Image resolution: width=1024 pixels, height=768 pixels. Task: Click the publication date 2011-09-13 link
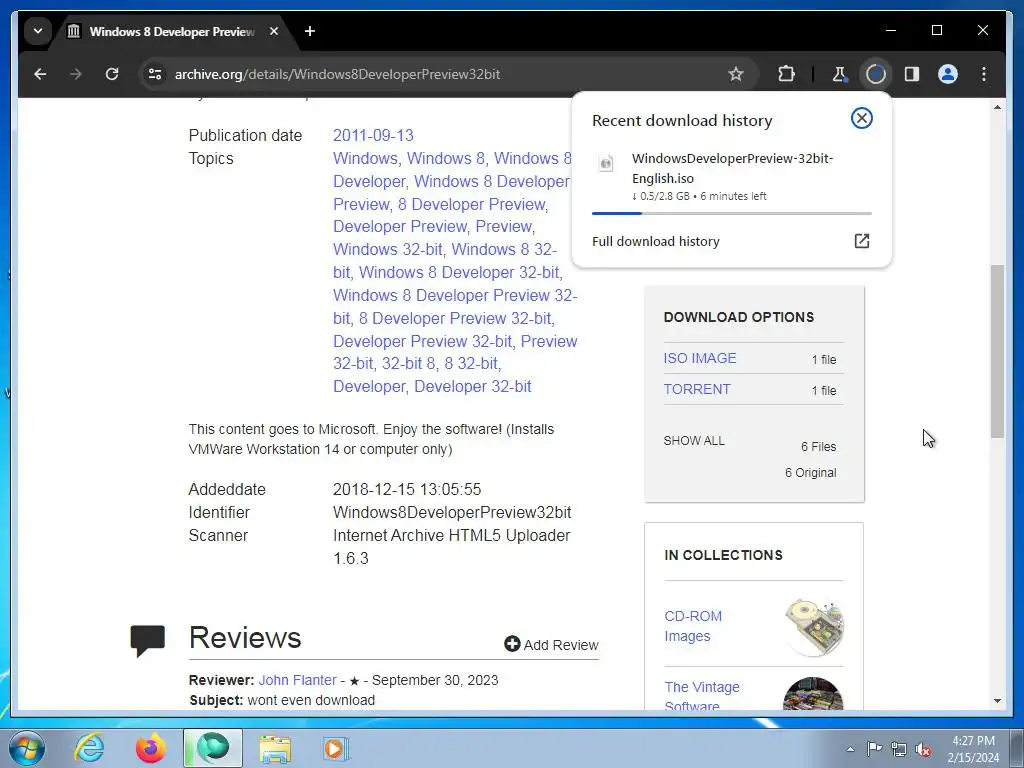coord(373,135)
